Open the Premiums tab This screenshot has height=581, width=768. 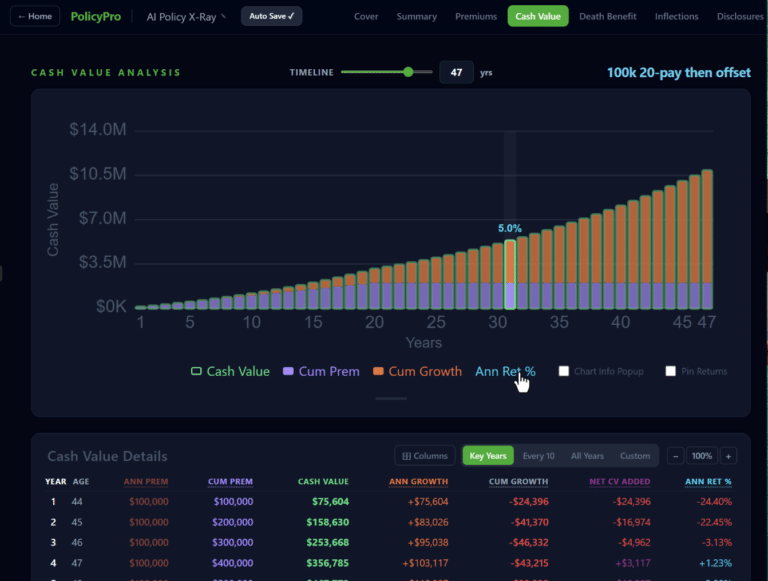point(475,16)
